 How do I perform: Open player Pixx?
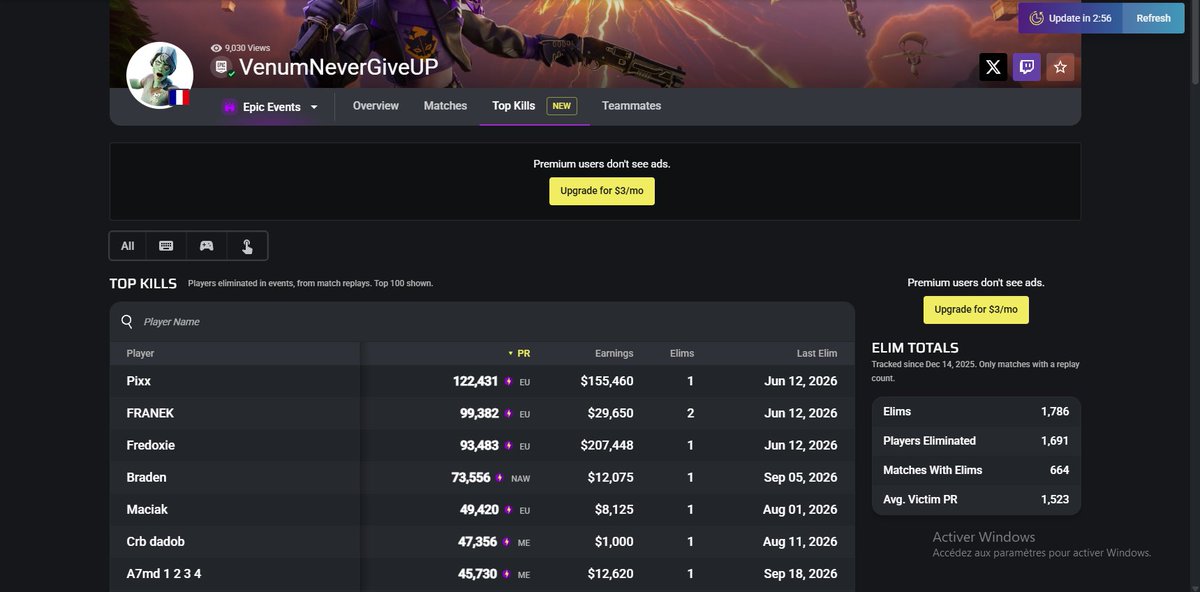pyautogui.click(x=139, y=381)
